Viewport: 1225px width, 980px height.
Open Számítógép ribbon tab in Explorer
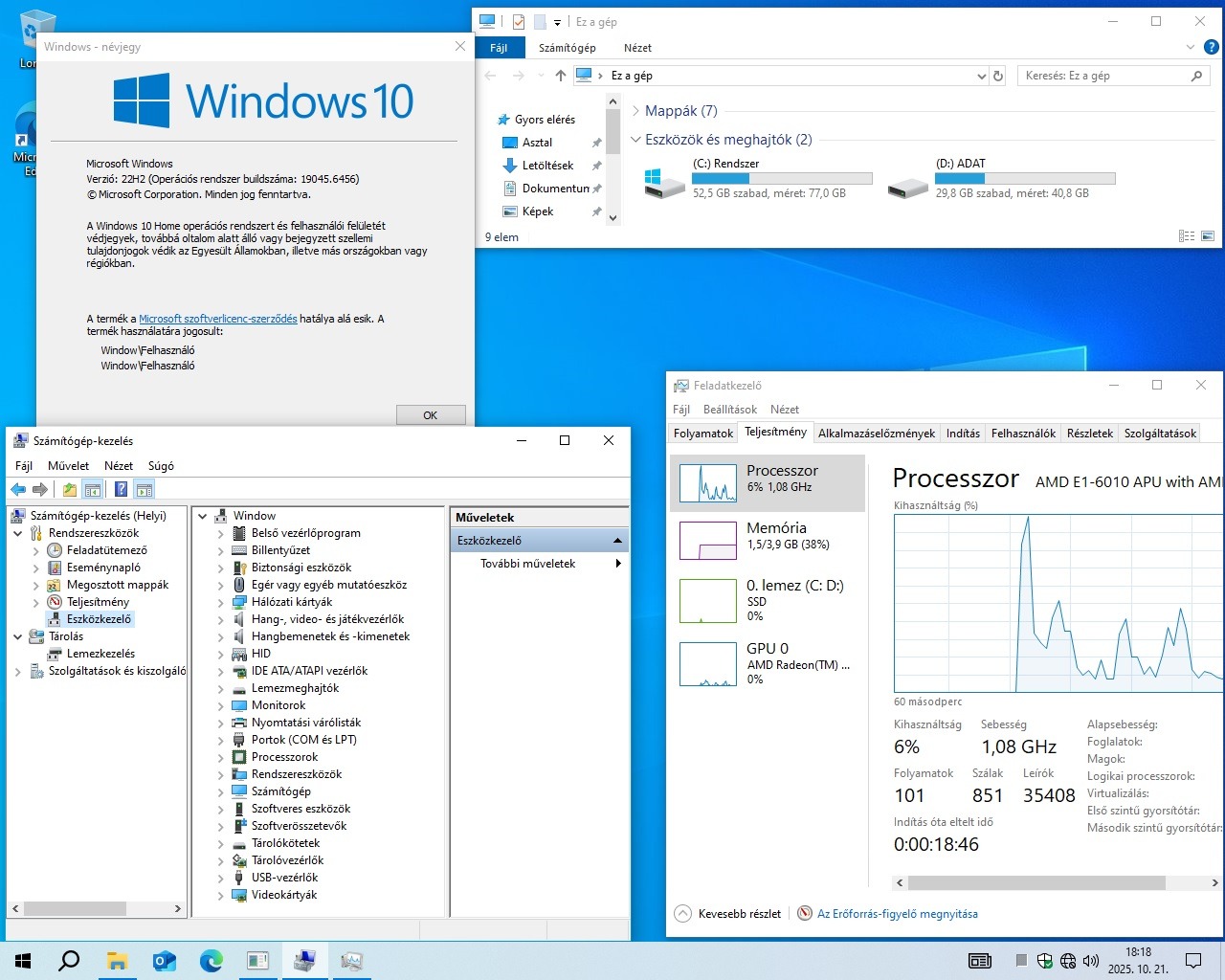567,48
